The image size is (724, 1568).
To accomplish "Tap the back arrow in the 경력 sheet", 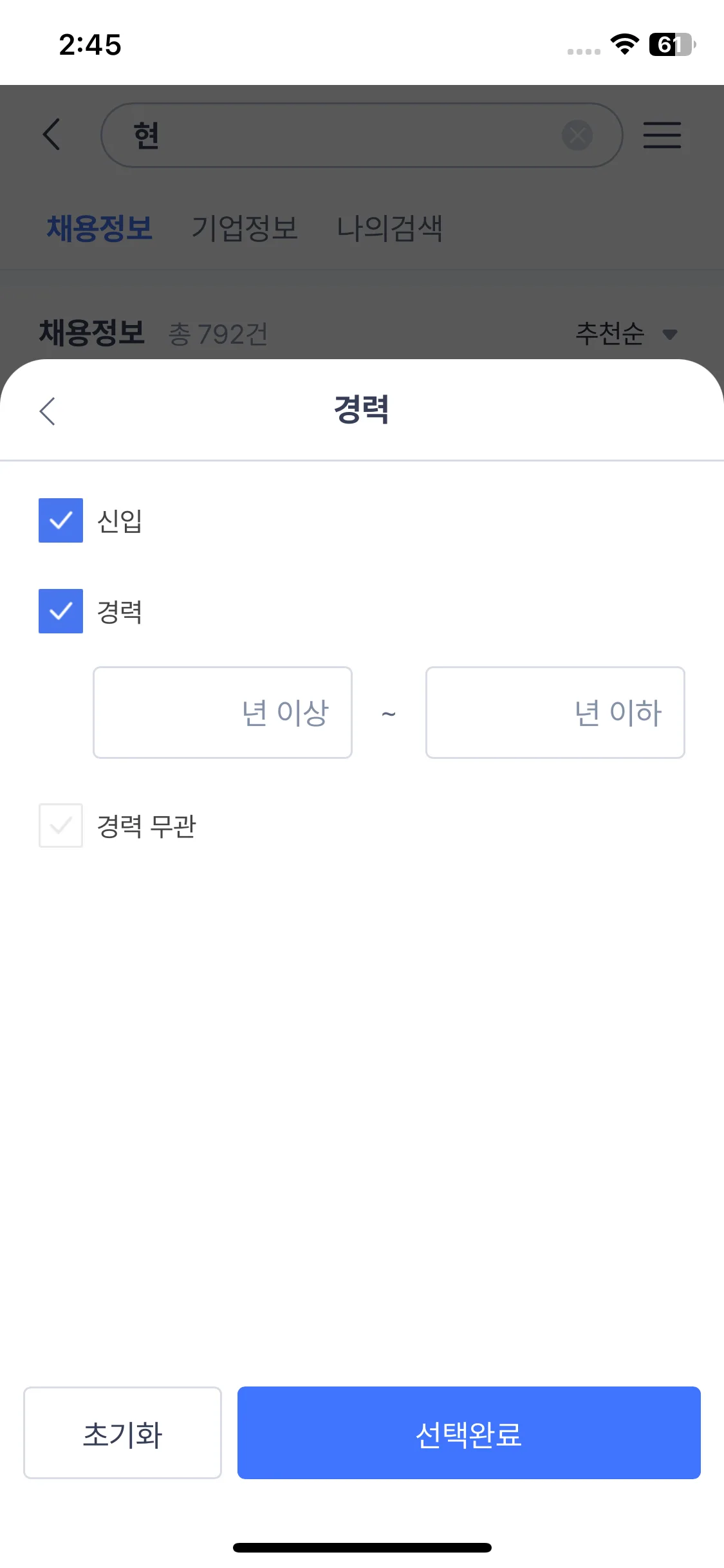I will coord(48,411).
